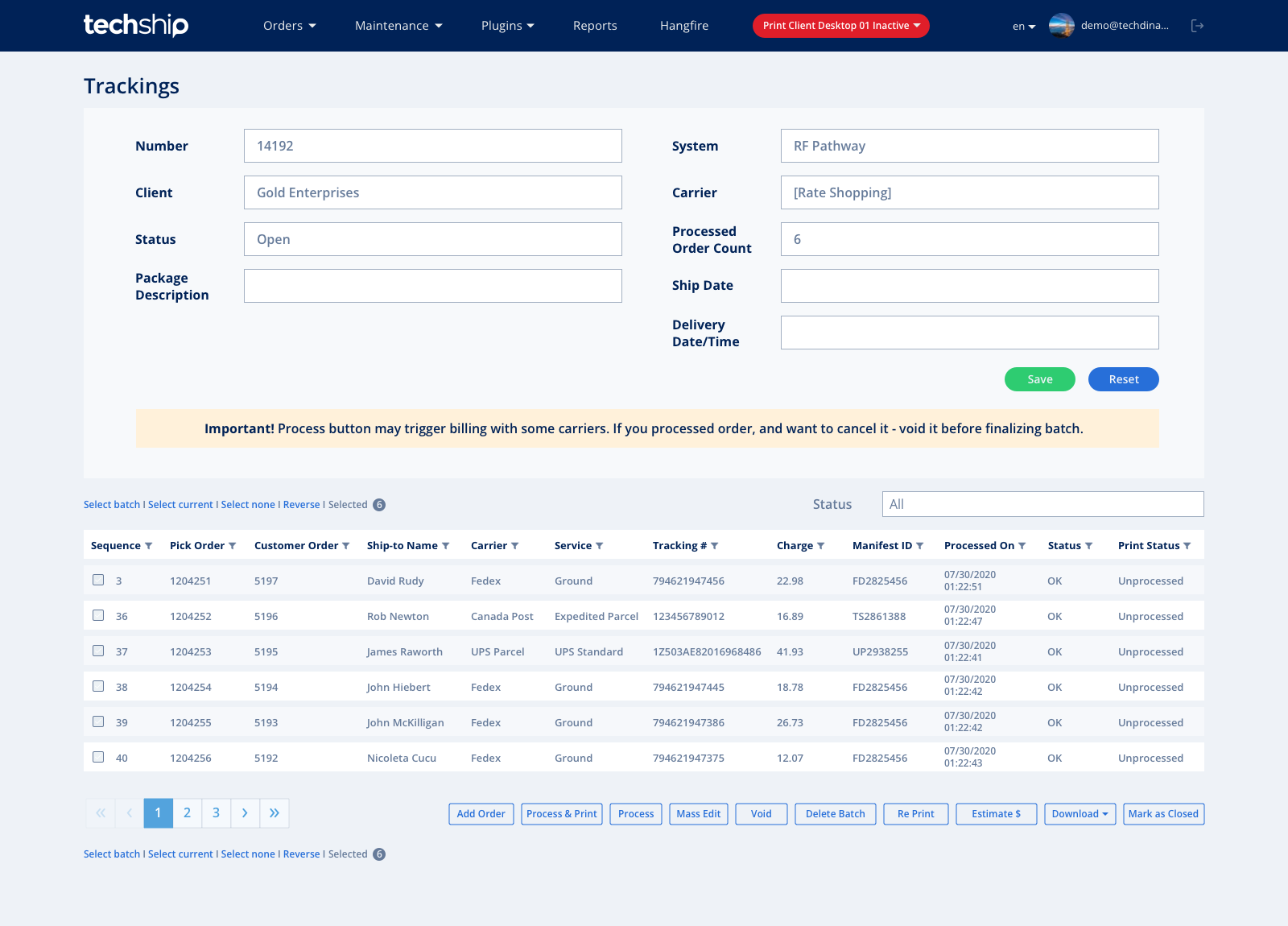Viewport: 1288px width, 926px height.
Task: Go to the Reports section
Action: (x=595, y=25)
